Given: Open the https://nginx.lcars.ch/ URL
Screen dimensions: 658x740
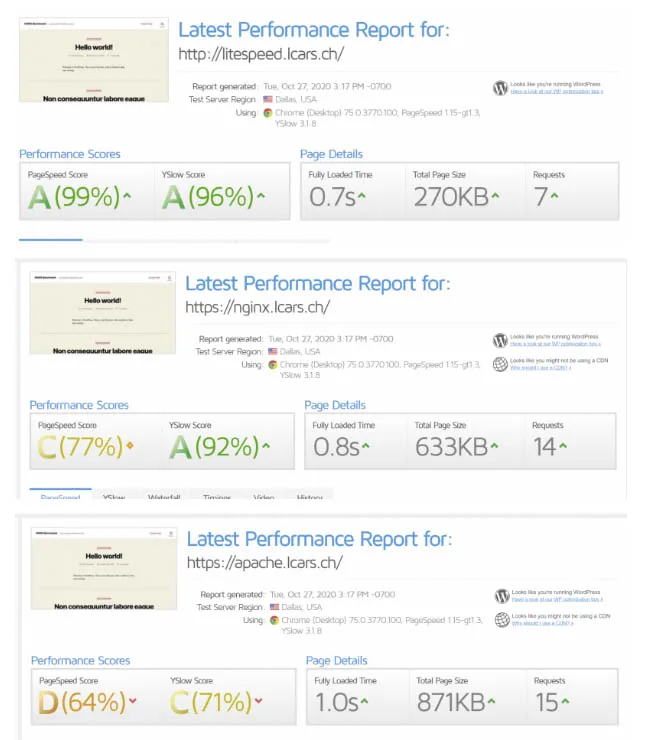Looking at the screenshot, I should [x=258, y=307].
